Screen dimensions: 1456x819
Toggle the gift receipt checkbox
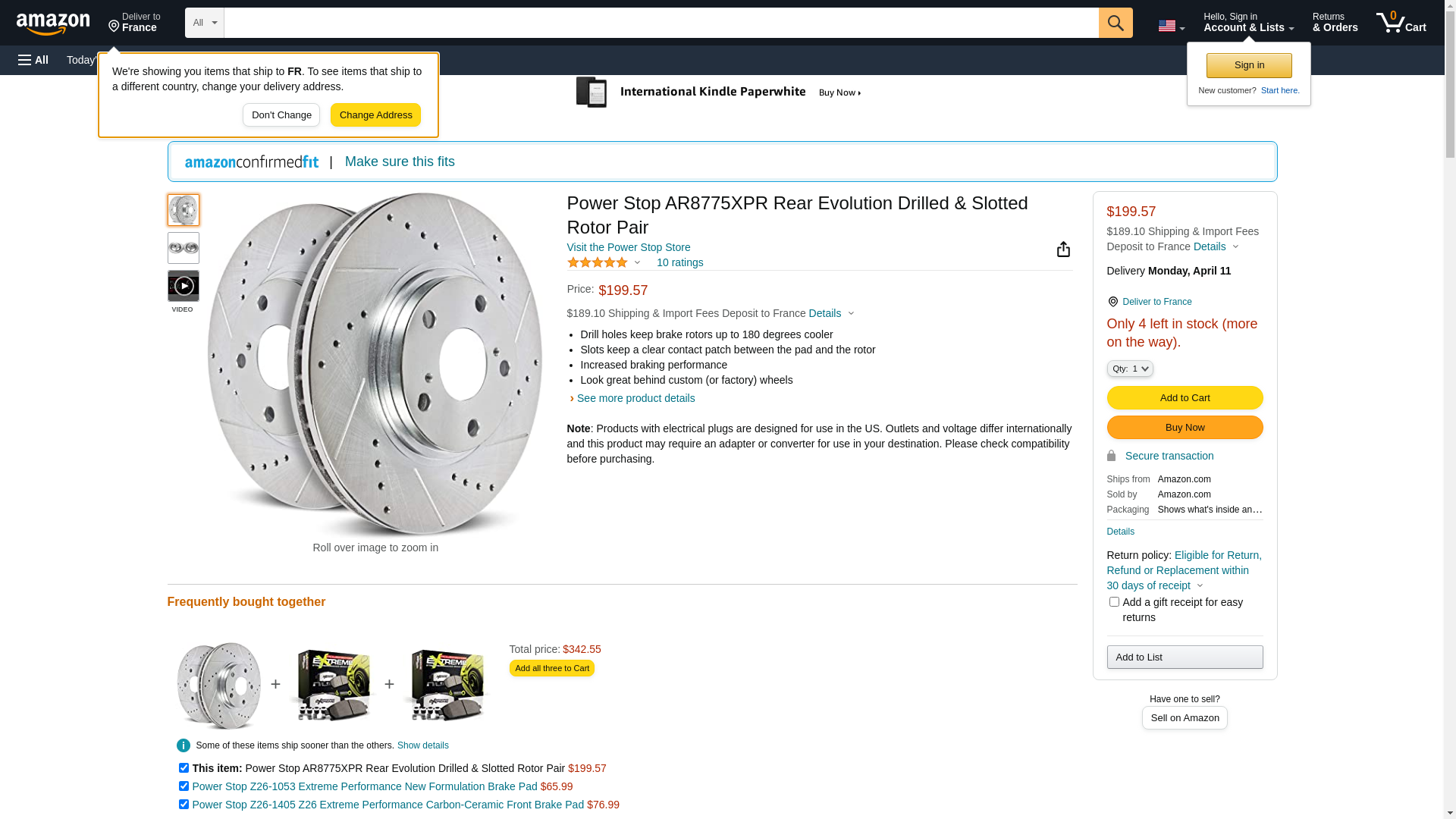1114,602
